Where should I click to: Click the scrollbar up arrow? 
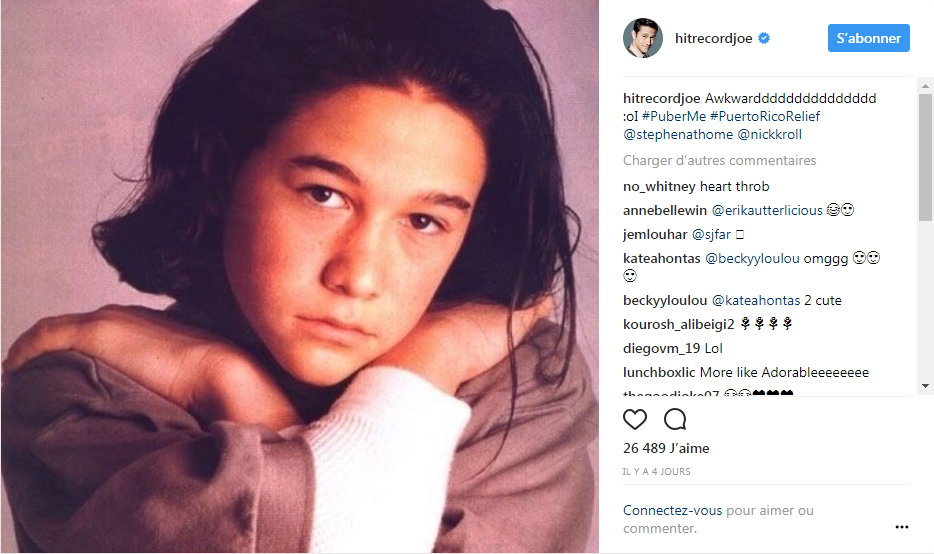[926, 86]
